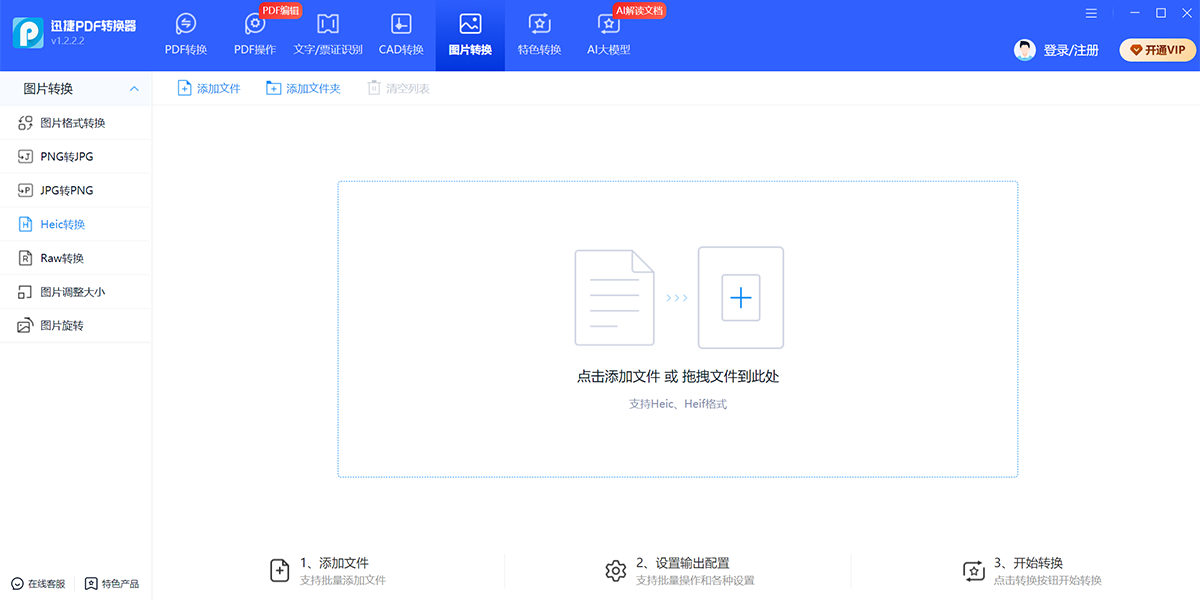This screenshot has width=1200, height=600.
Task: Click the 开通VIP button
Action: 1157,50
